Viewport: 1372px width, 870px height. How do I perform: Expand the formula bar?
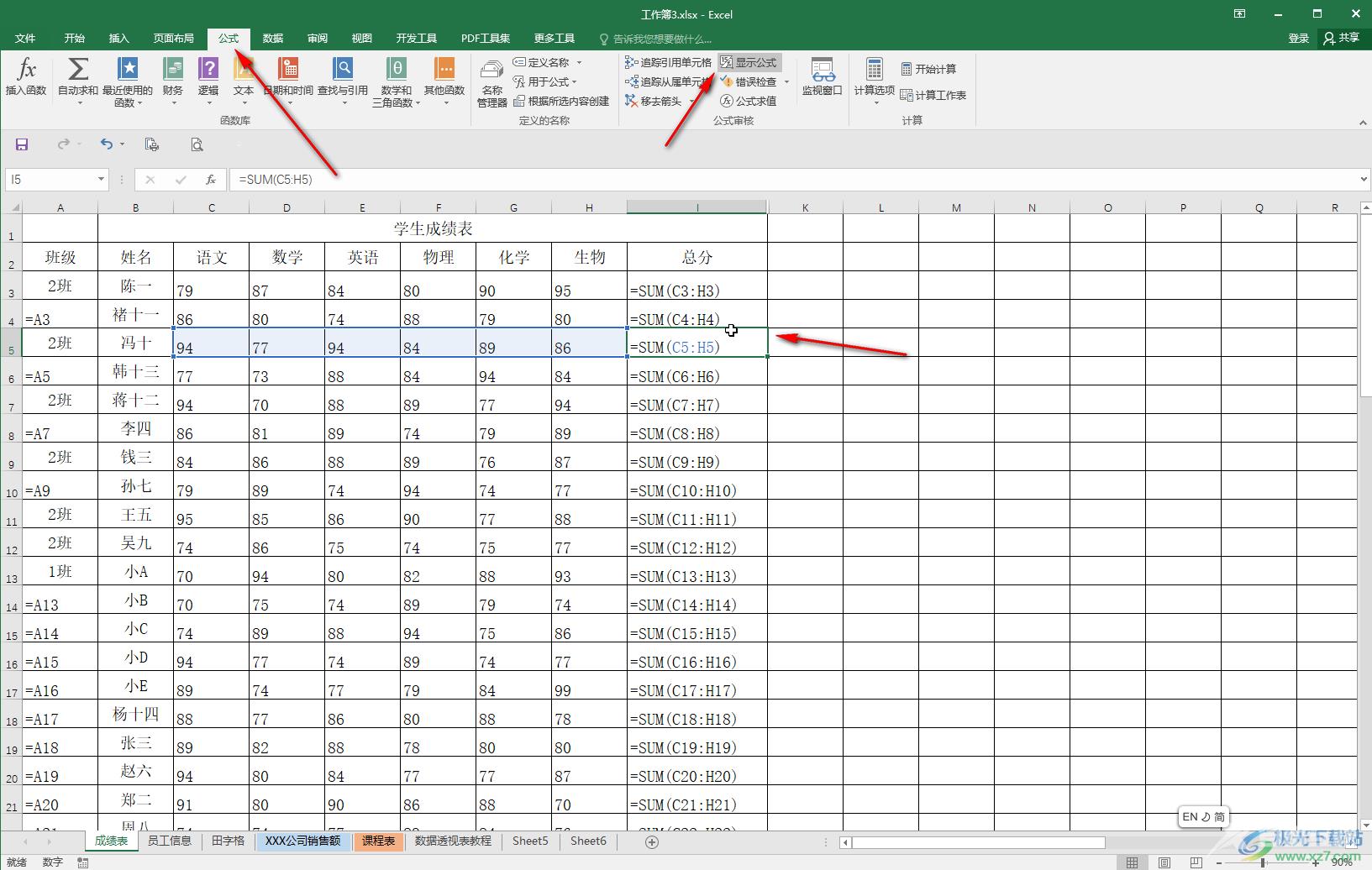click(x=1364, y=179)
